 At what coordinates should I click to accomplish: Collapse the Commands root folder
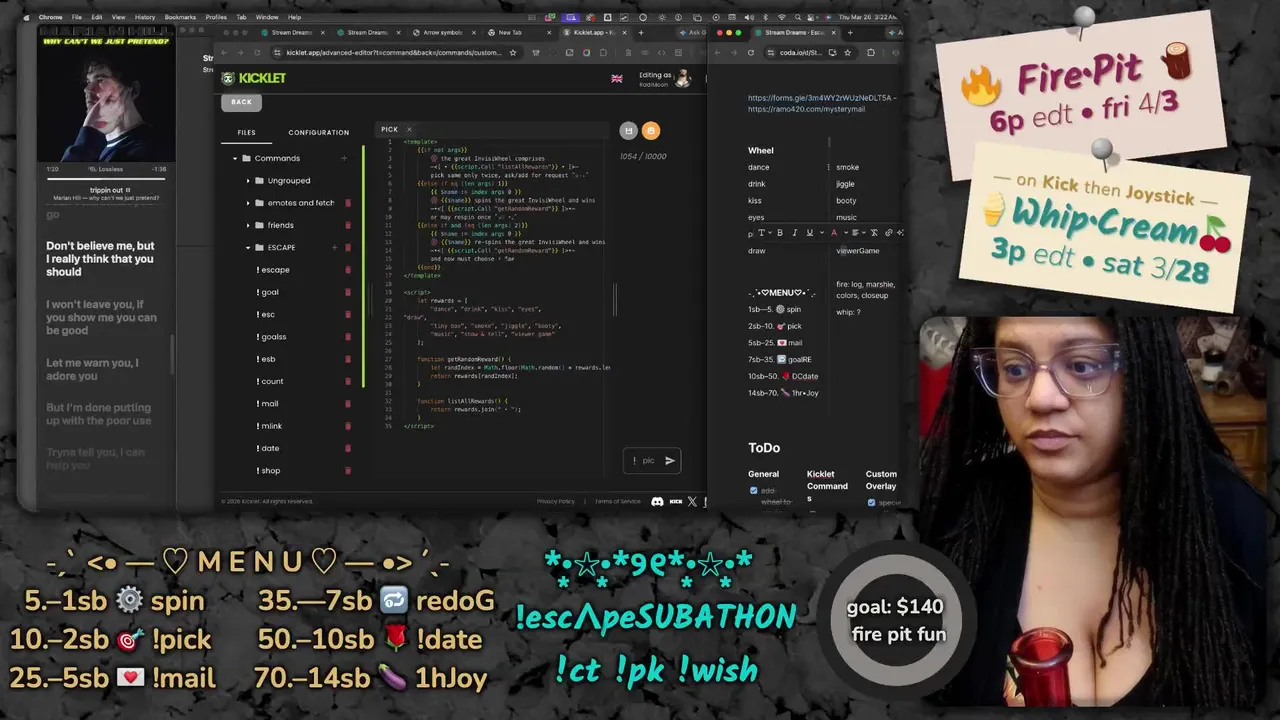pyautogui.click(x=235, y=158)
